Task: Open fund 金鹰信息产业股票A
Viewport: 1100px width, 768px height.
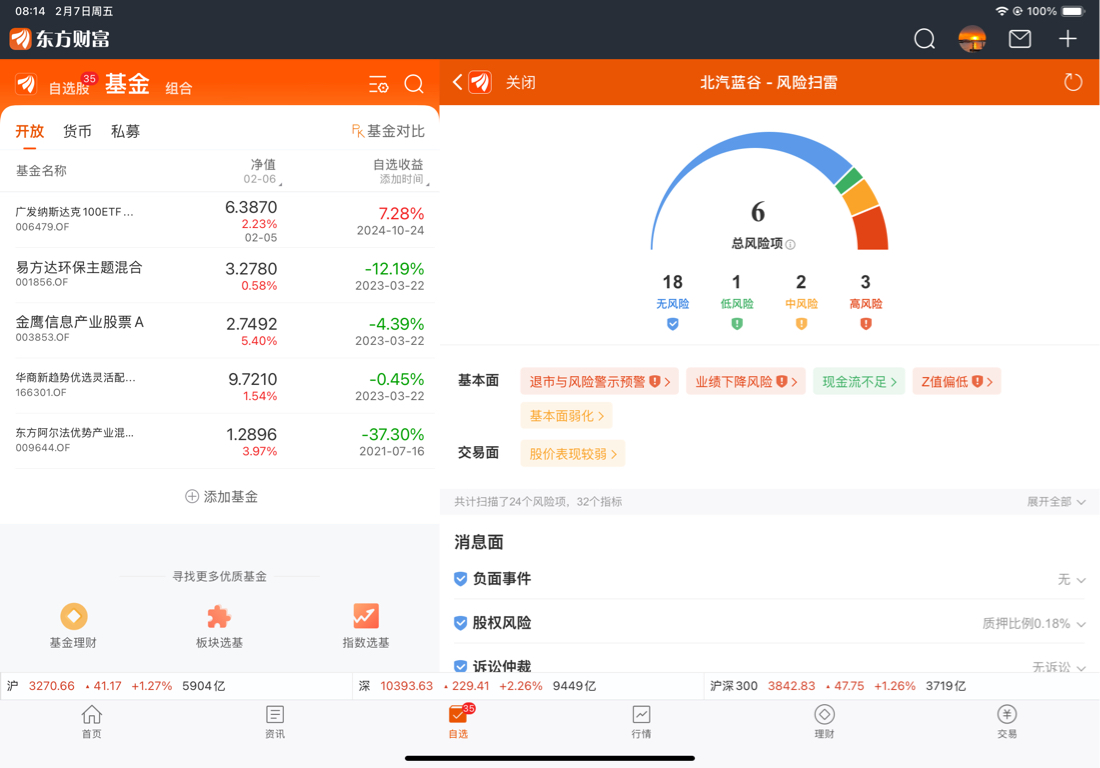Action: click(220, 330)
